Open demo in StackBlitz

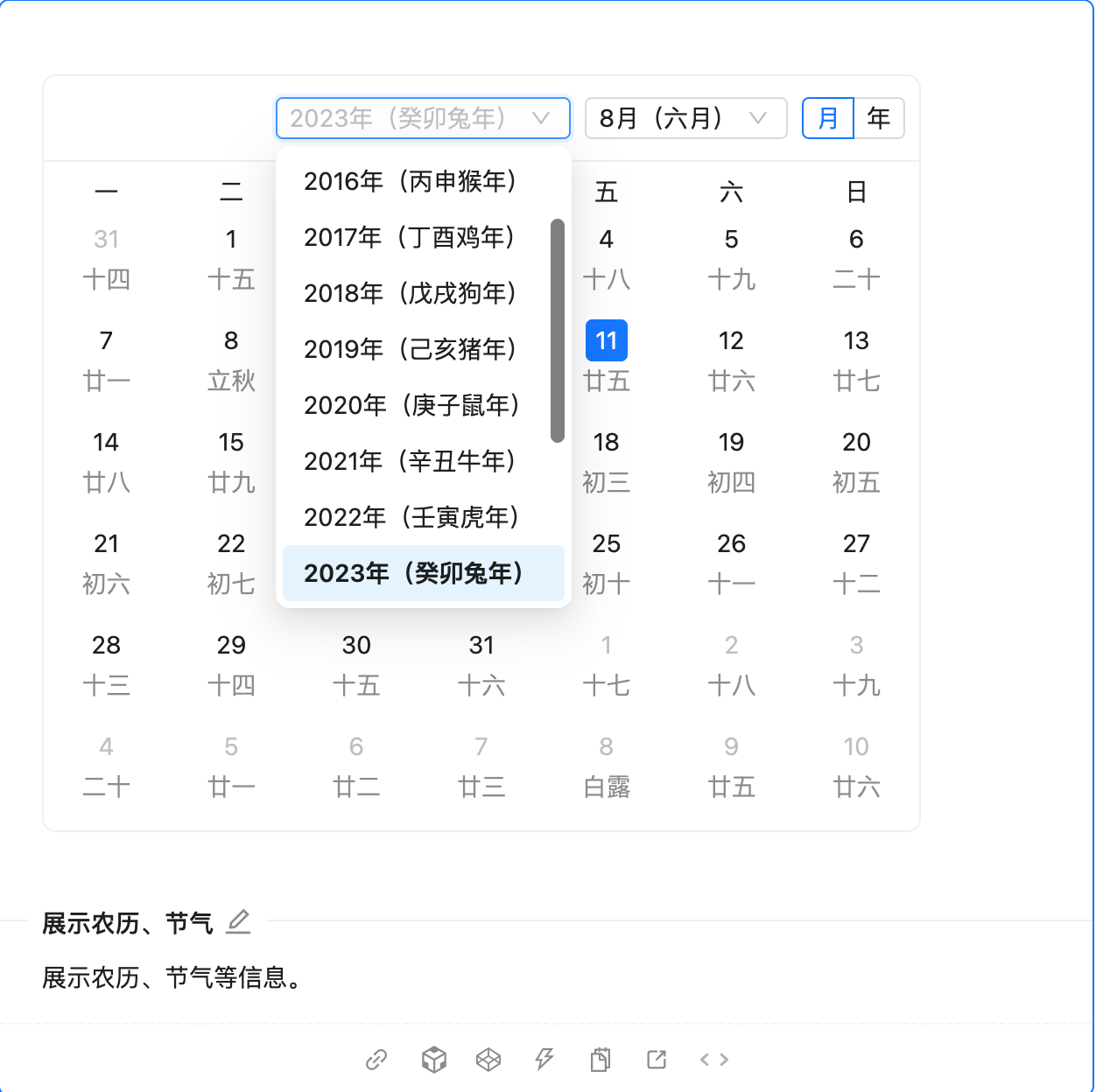click(544, 1059)
